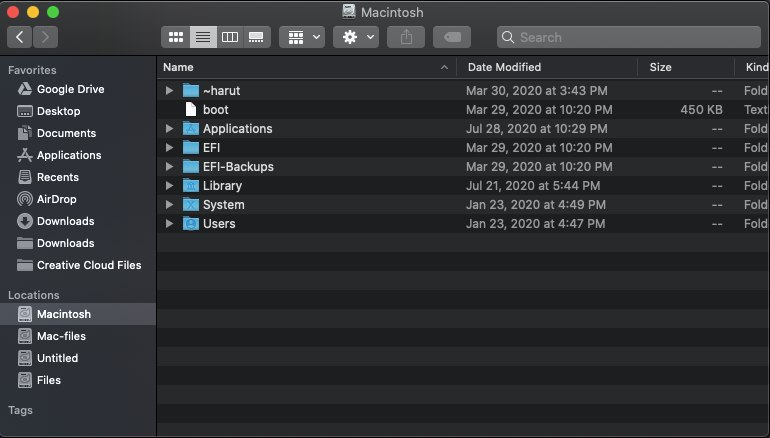The image size is (770, 438).
Task: Select the boot file
Action: click(x=215, y=110)
